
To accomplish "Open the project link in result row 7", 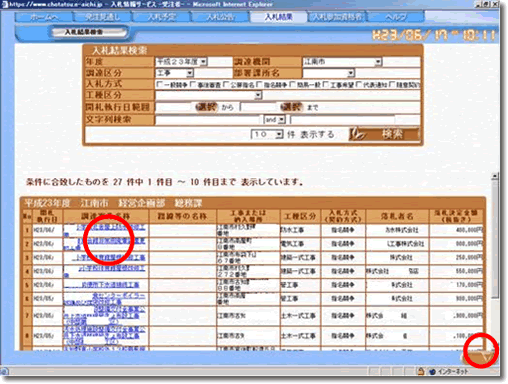I will [x=105, y=315].
